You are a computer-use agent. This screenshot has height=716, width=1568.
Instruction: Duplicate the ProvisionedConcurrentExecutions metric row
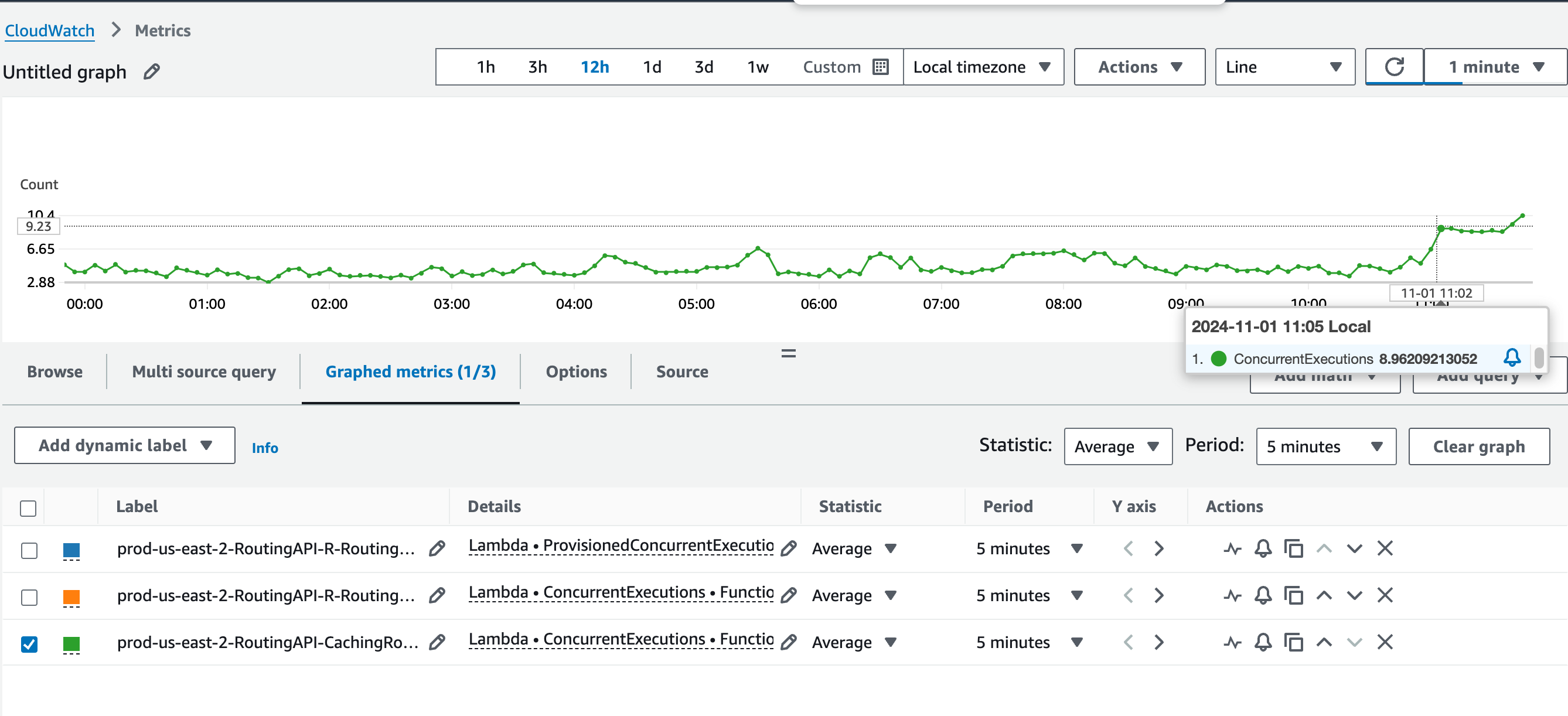click(1293, 548)
